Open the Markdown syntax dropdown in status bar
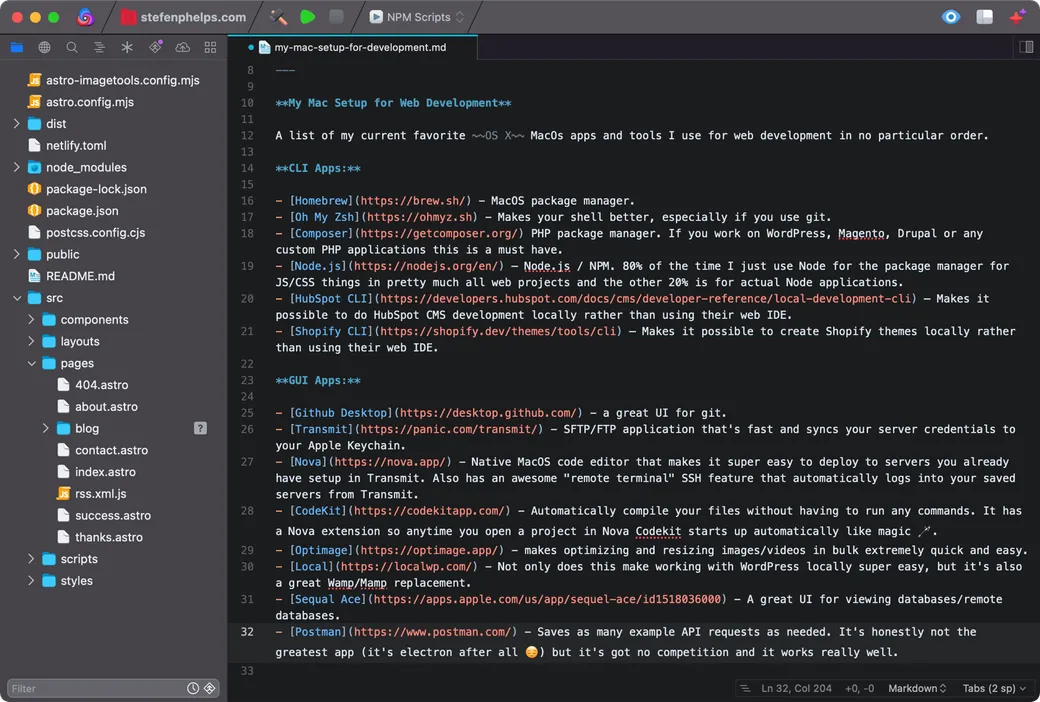 pyautogui.click(x=913, y=688)
